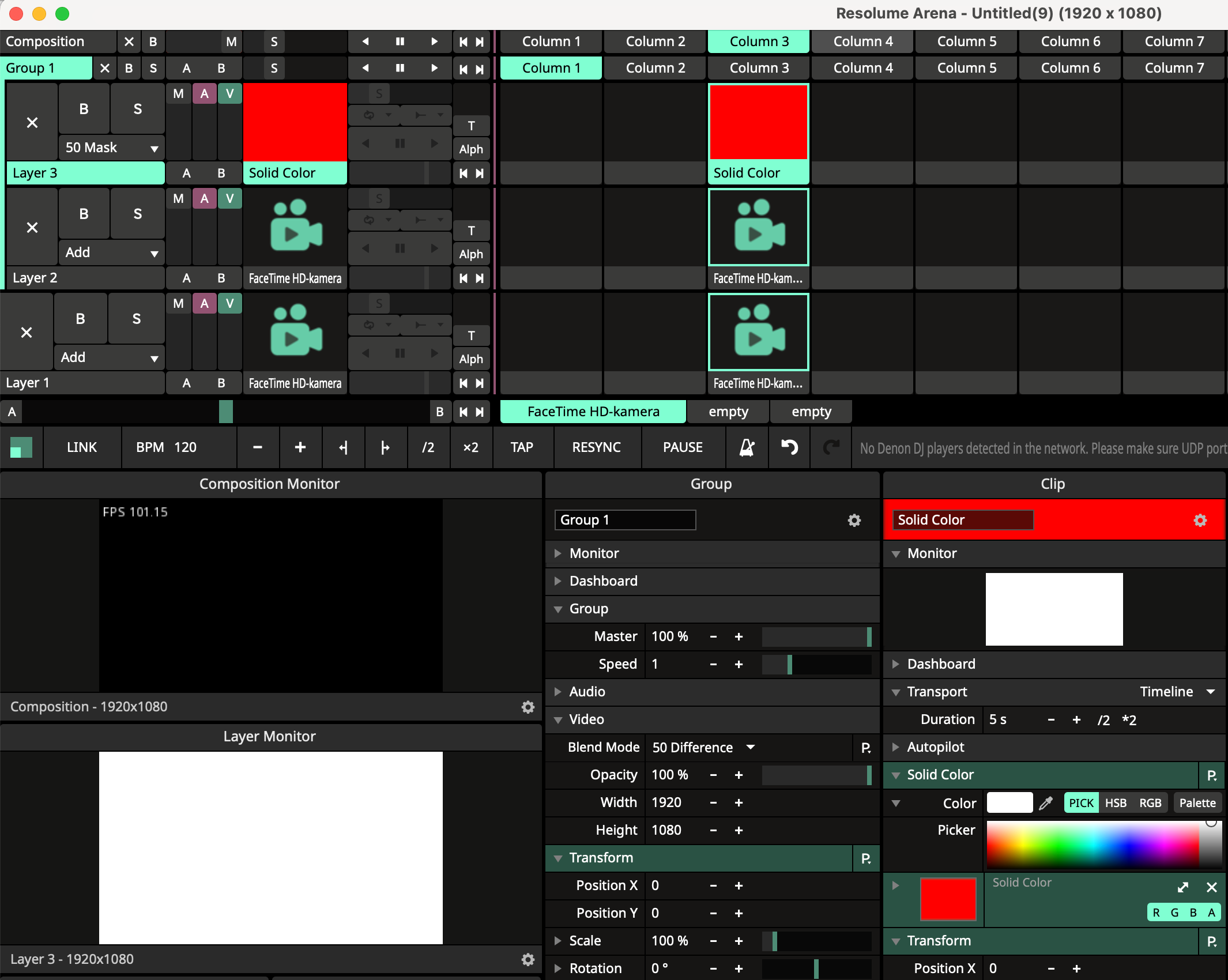Viewport: 1228px width, 980px height.
Task: Toggle Solo on Layer 2
Action: 137,214
